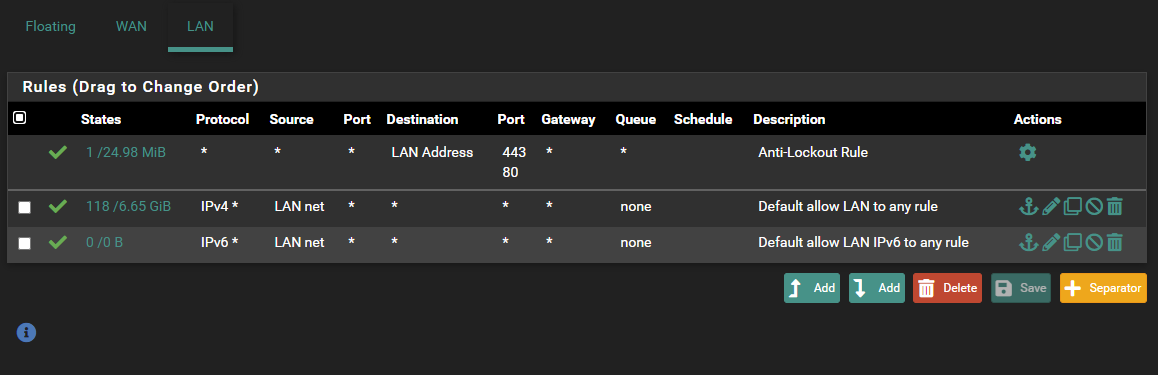This screenshot has width=1158, height=375.
Task: Open Anti-Lockout Rule settings gear icon
Action: tap(1027, 153)
